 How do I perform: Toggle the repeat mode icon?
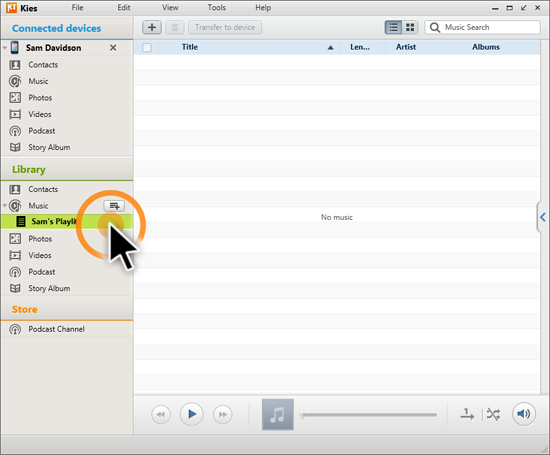[x=467, y=414]
